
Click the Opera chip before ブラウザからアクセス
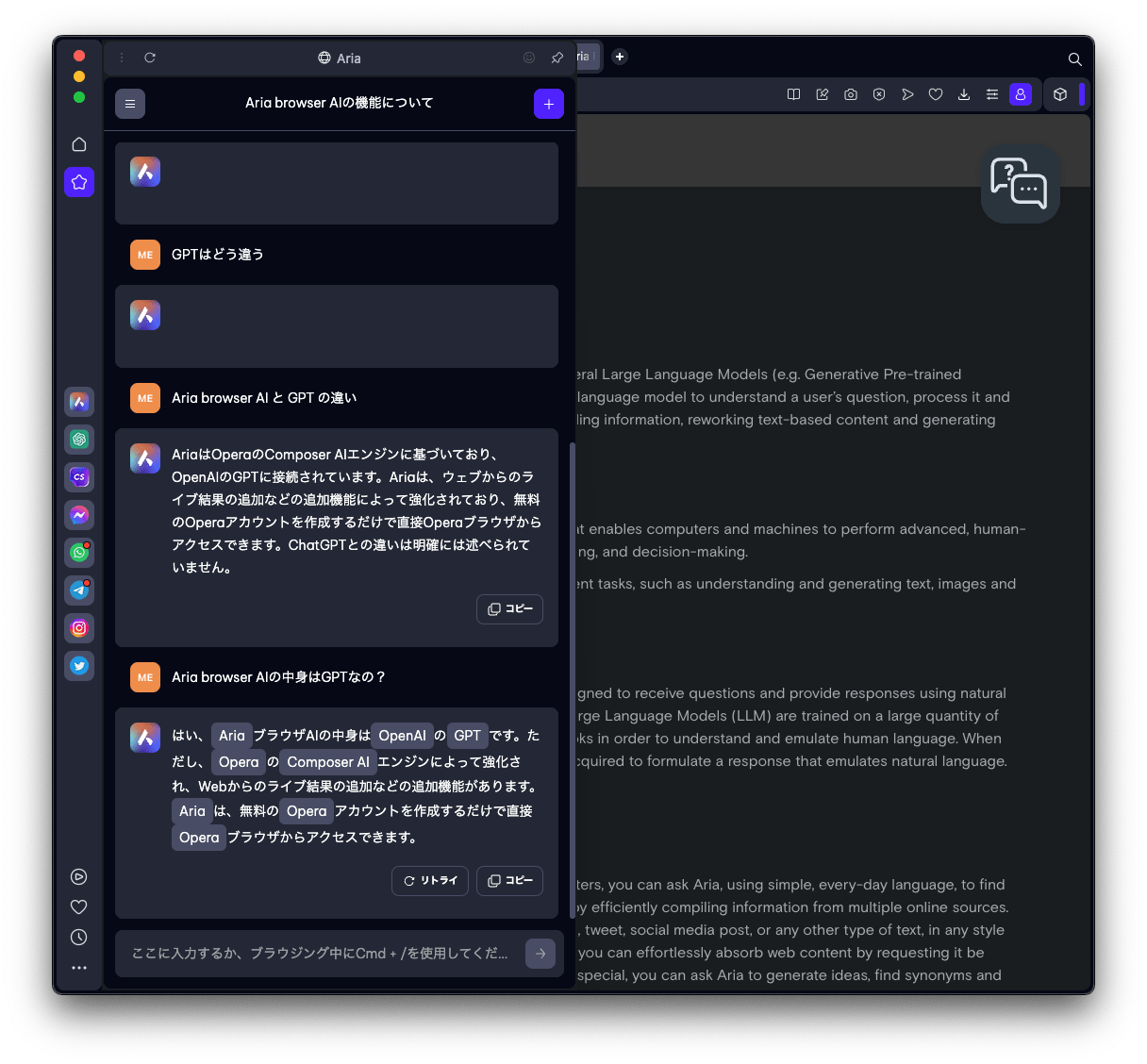point(199,838)
